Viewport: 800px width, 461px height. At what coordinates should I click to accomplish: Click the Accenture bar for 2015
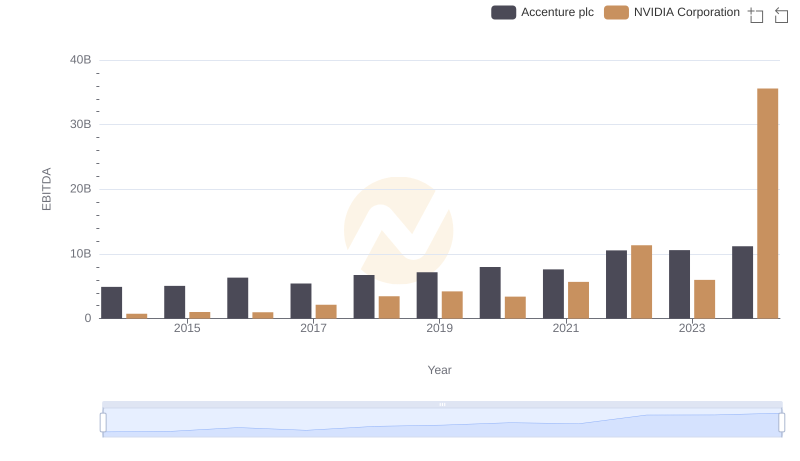point(175,302)
